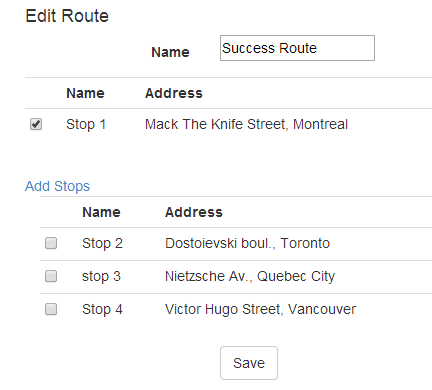Focus the route Name input field
Viewport: 432px width, 390px height.
click(x=297, y=48)
